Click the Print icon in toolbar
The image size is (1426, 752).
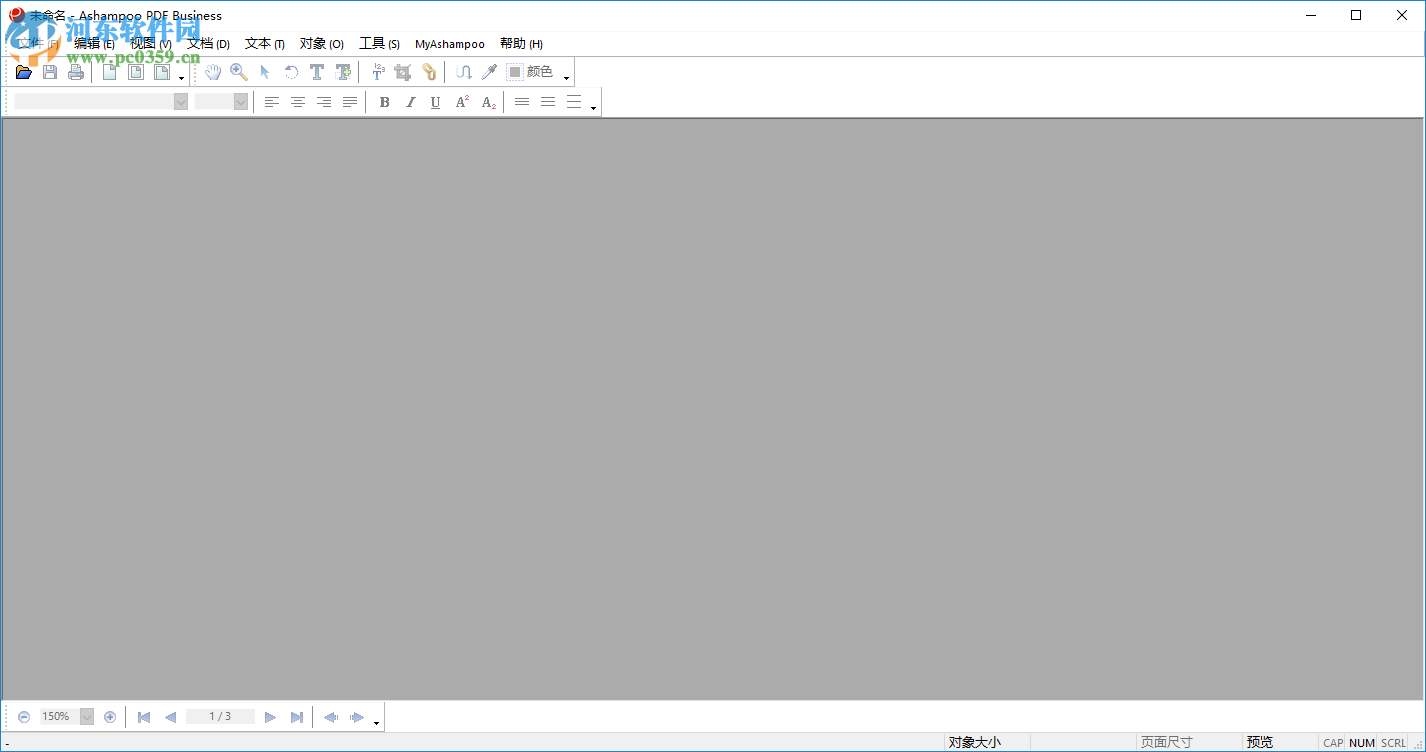[x=76, y=72]
